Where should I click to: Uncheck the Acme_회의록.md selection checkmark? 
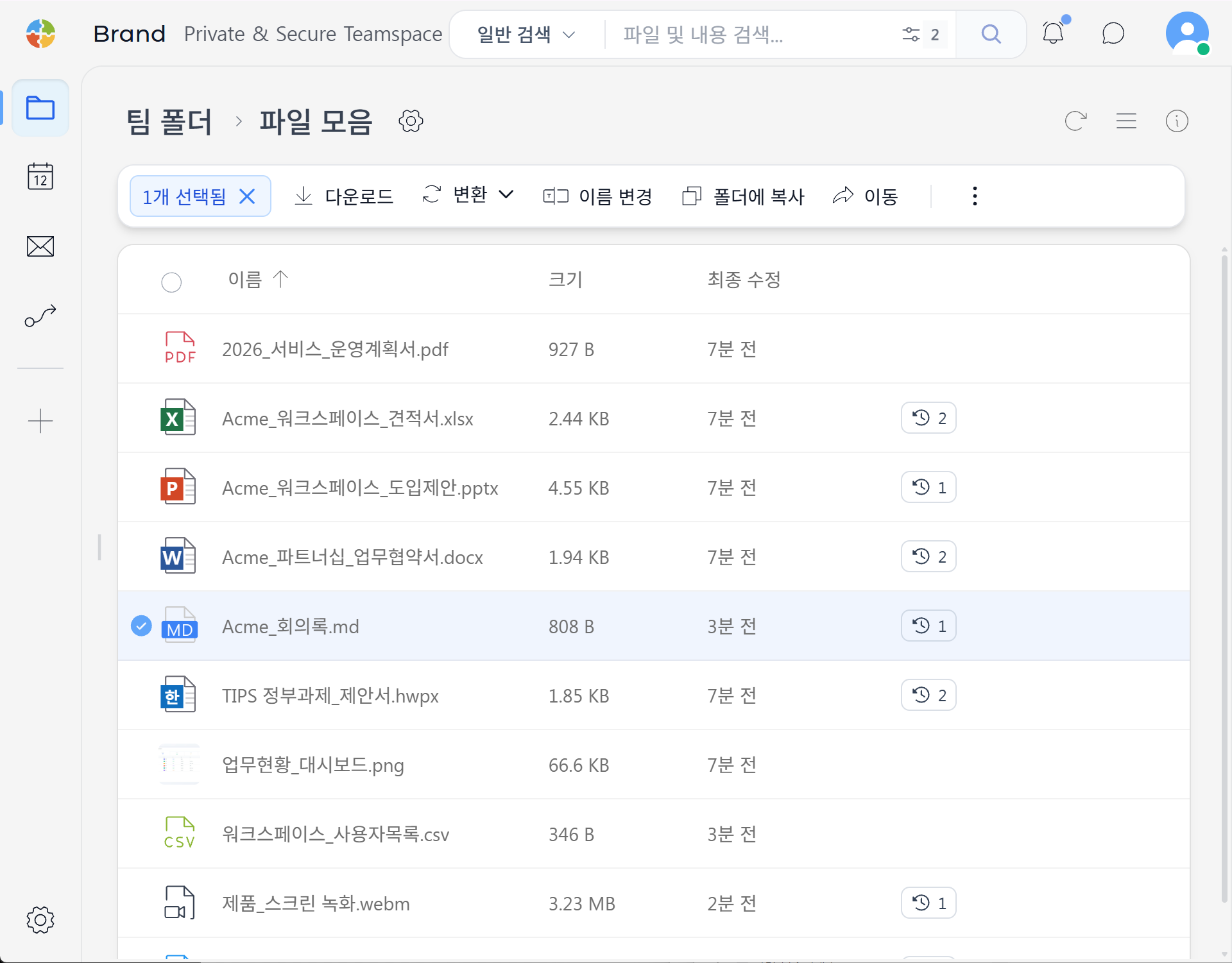click(x=141, y=626)
